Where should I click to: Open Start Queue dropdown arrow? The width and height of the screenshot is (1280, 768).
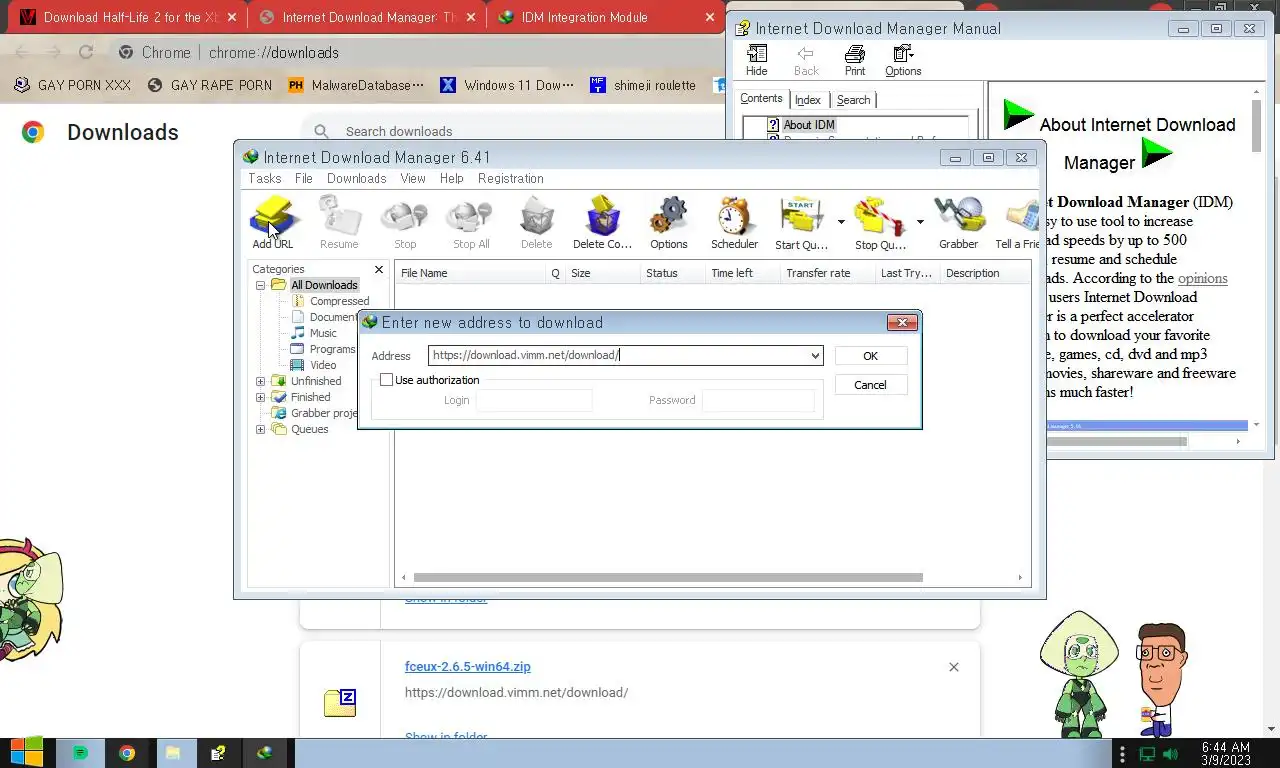841,222
